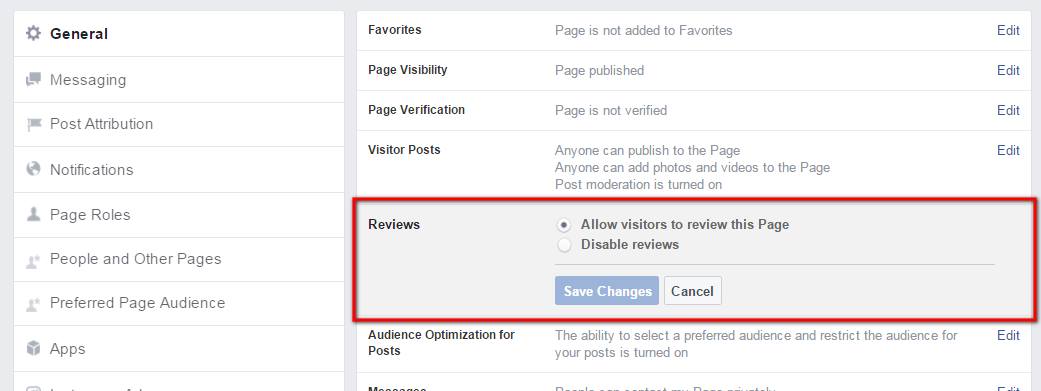Click the People and Other Pages icon
1041x391 pixels.
33,260
